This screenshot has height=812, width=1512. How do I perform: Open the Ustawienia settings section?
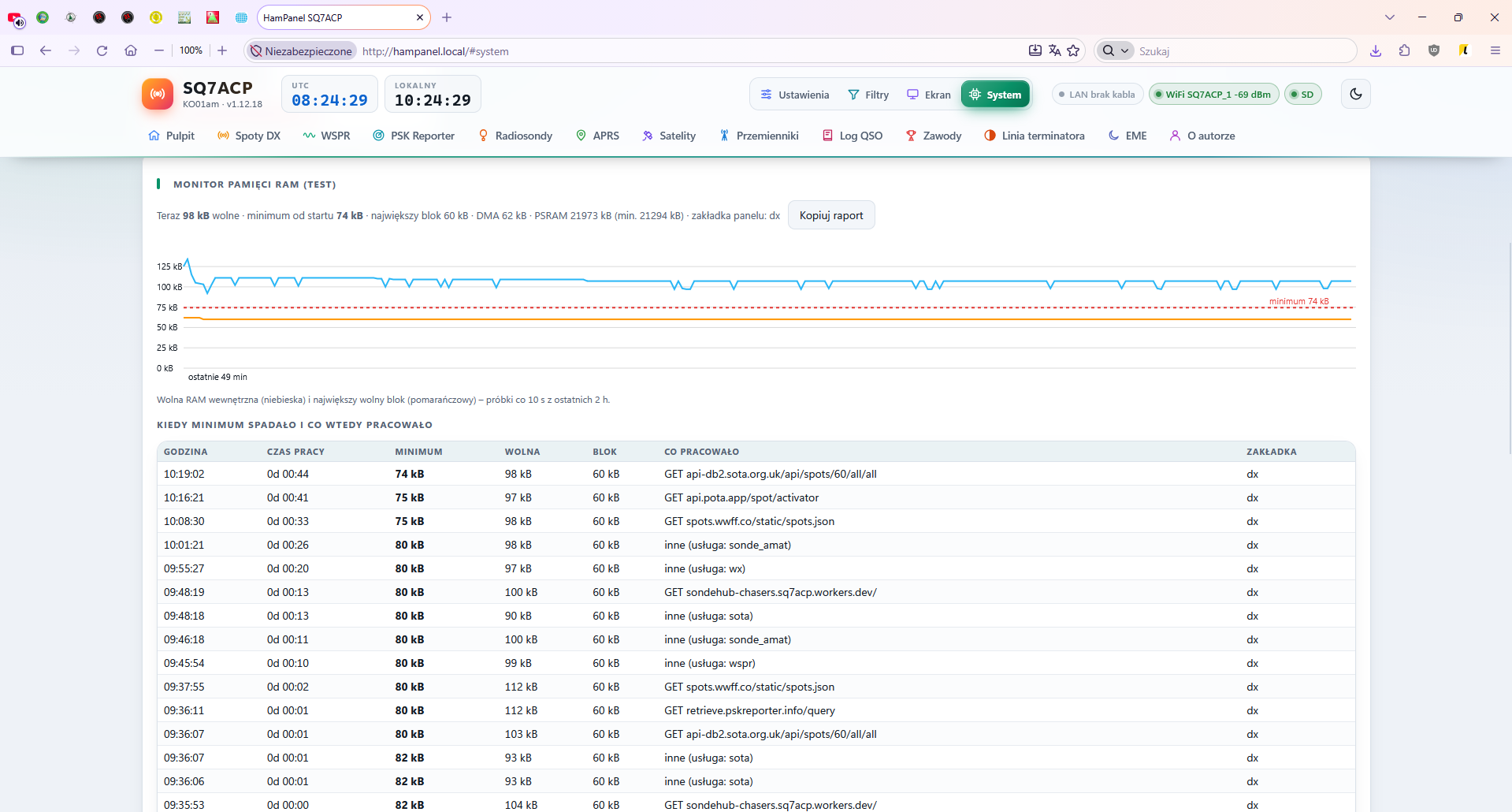tap(794, 95)
